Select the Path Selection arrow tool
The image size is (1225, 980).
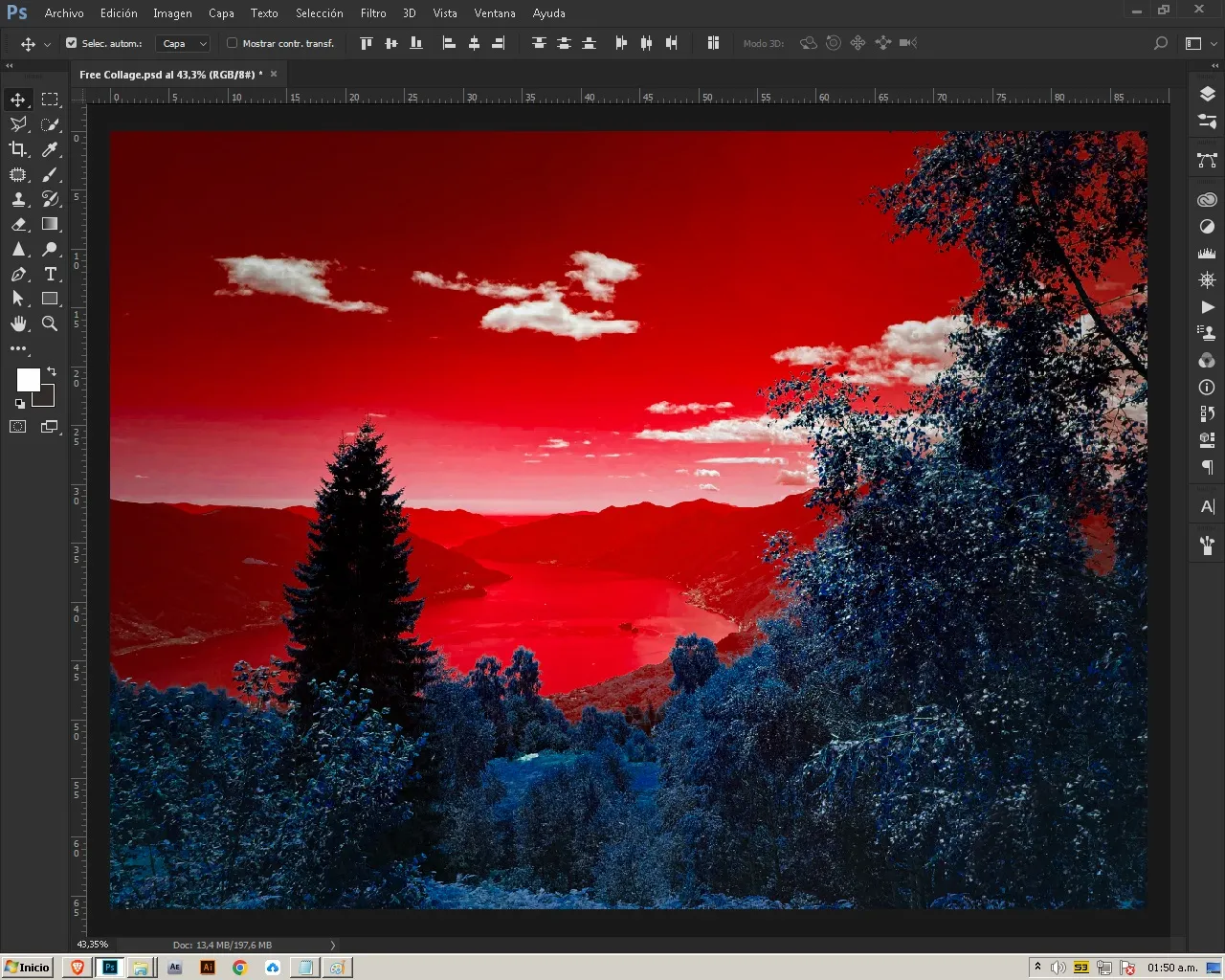[18, 299]
